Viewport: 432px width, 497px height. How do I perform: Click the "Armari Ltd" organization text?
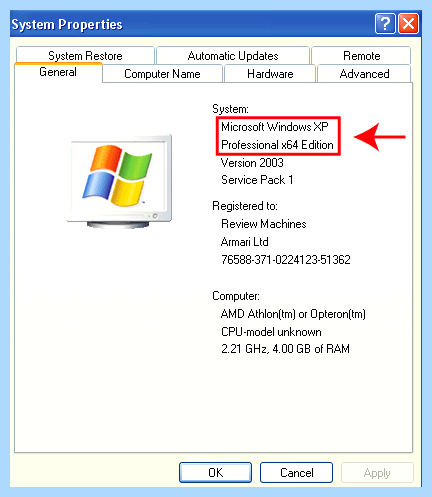[x=244, y=242]
